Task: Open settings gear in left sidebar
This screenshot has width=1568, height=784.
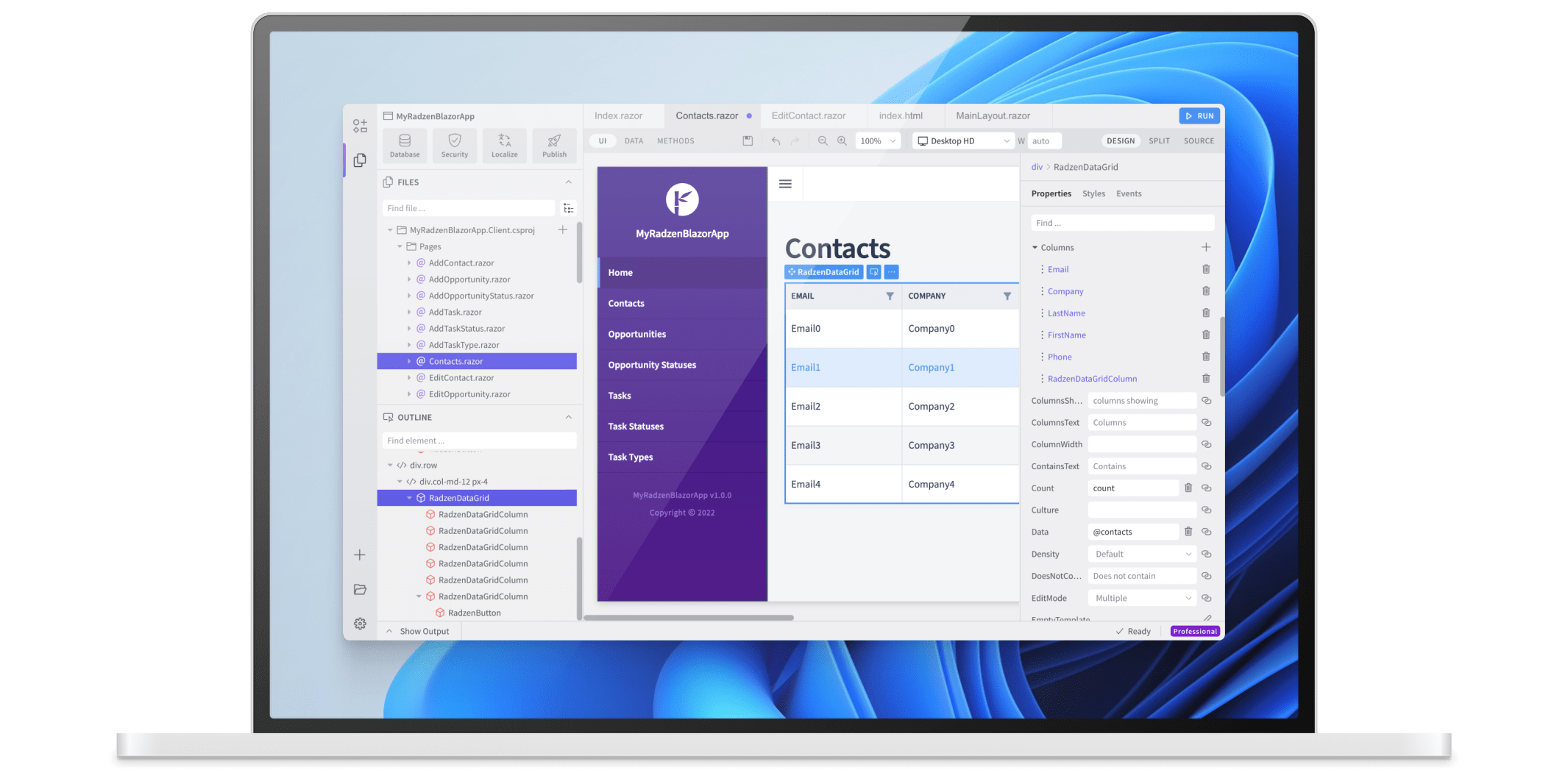Action: coord(359,624)
